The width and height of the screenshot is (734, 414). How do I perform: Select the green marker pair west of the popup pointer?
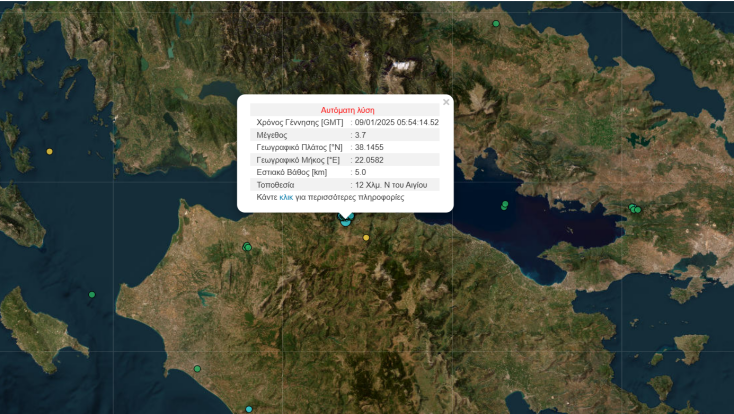point(247,247)
